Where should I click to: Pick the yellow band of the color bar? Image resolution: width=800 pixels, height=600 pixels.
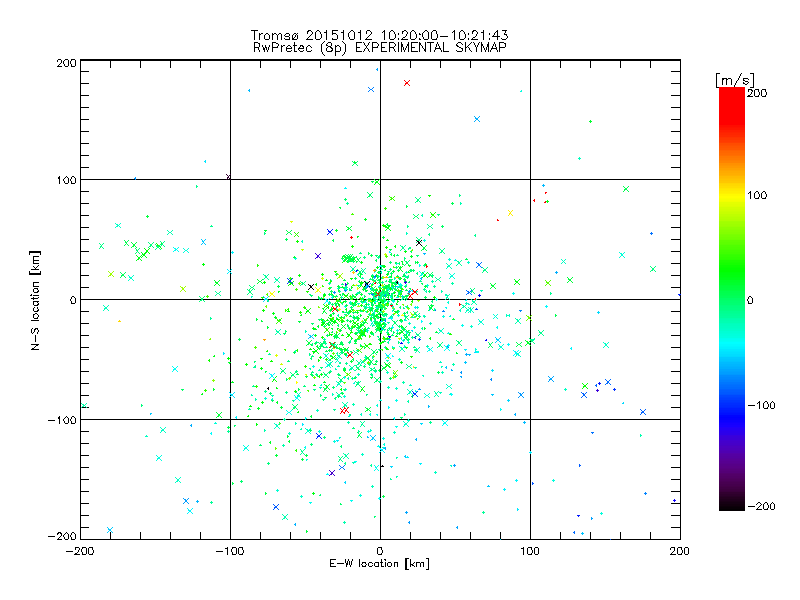tap(732, 196)
